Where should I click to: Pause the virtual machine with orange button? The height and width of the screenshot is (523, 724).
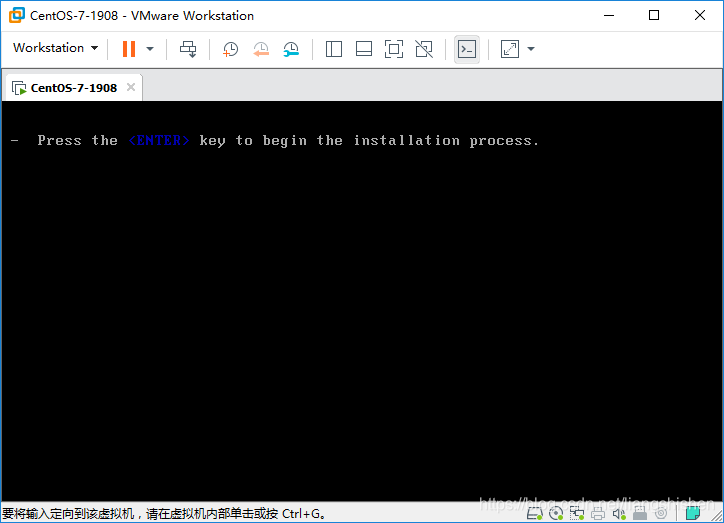coord(129,48)
